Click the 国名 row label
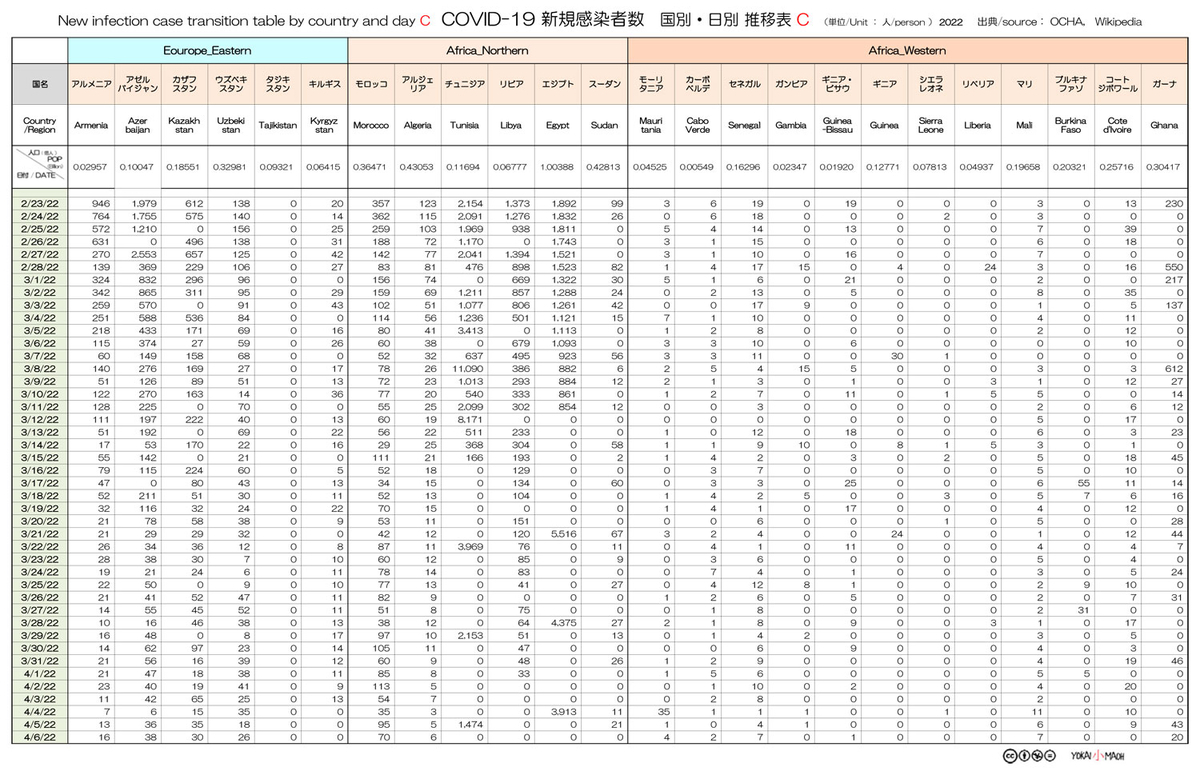Viewport: 1200px width, 771px height. tap(39, 85)
